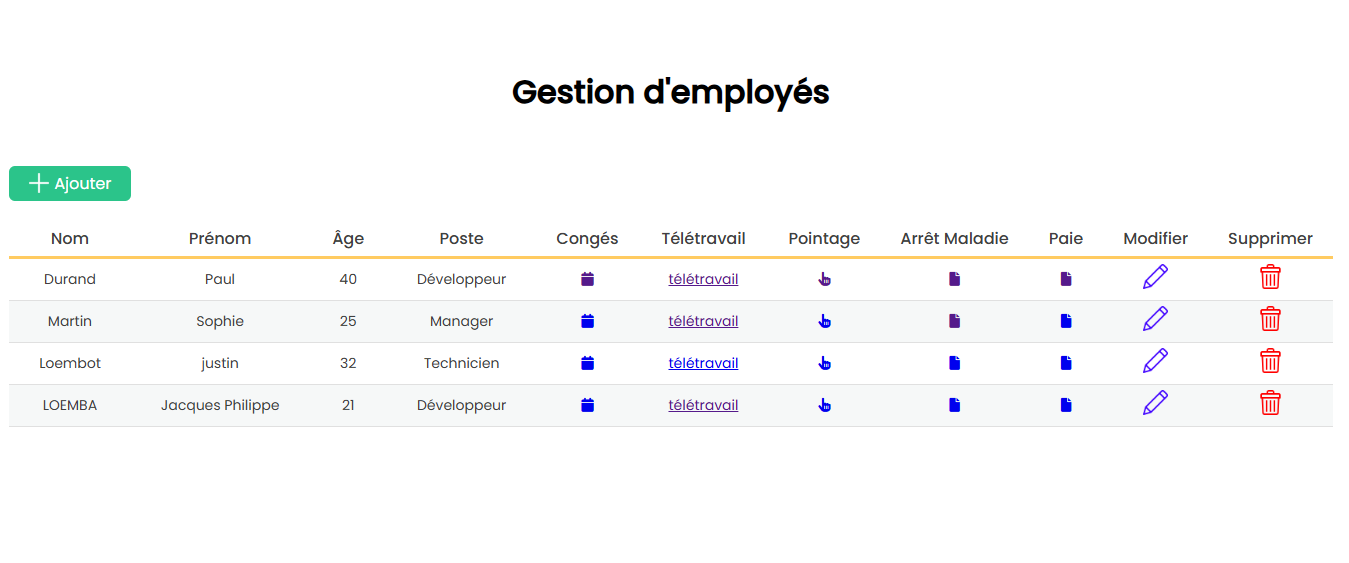Click the Ajouter button

click(70, 183)
